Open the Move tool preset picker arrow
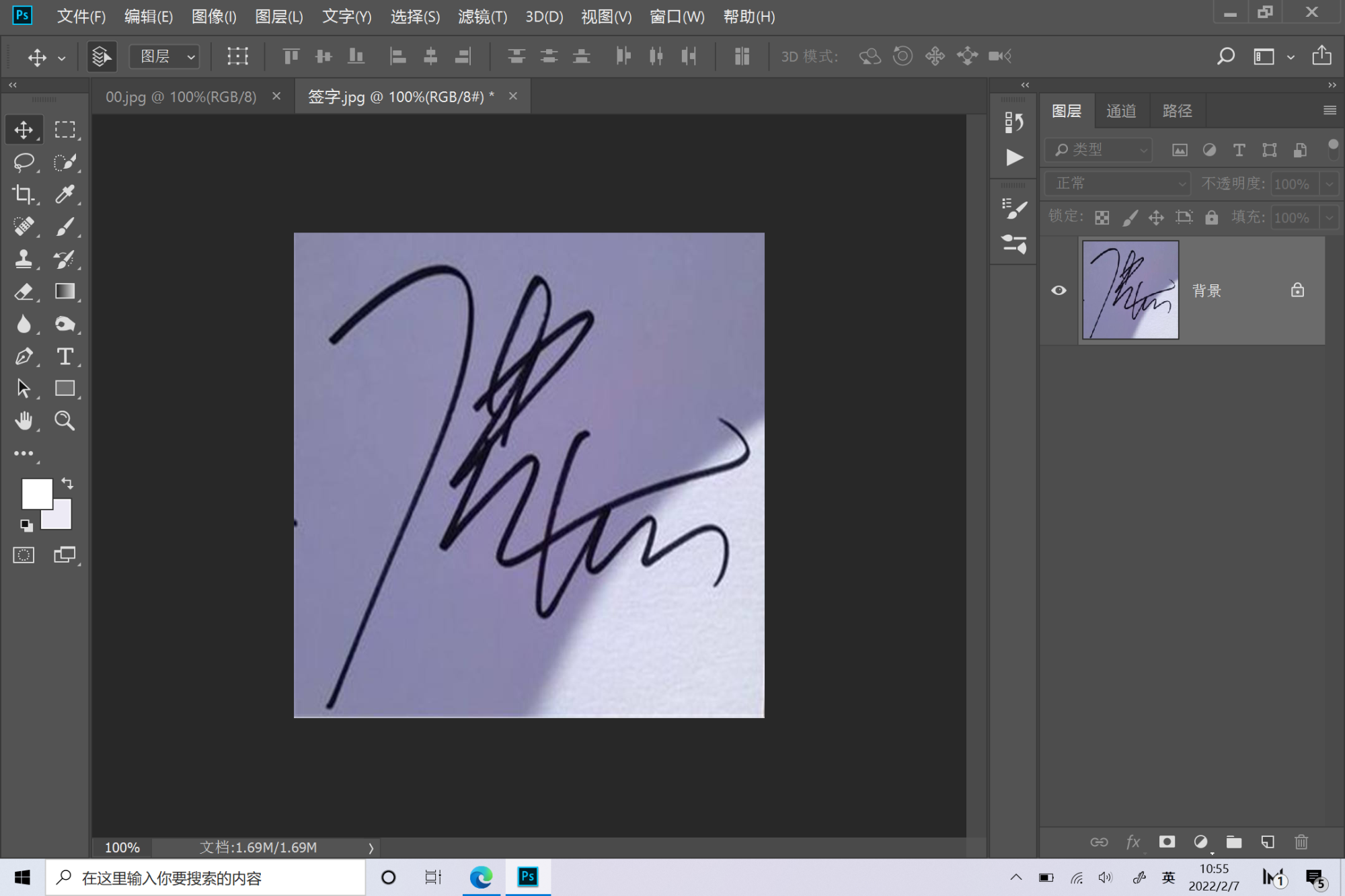 61,58
